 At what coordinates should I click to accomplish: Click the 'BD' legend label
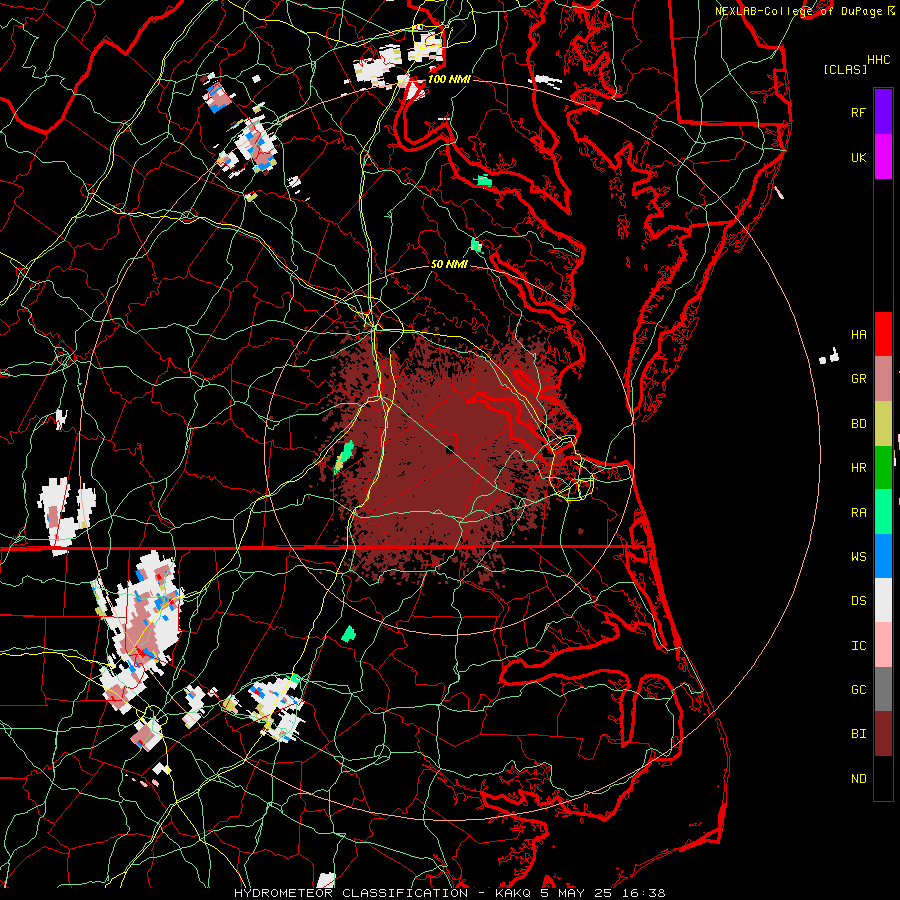[859, 424]
